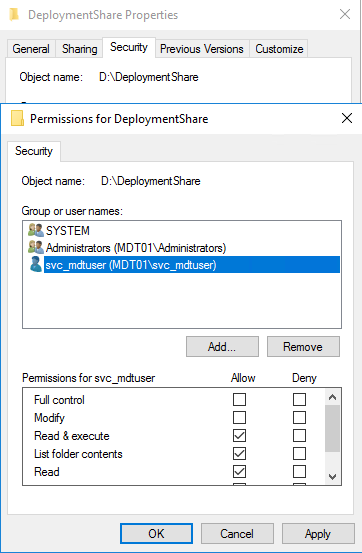Click Apply to save permissions
Screen dimensions: 362x553
click(318, 534)
